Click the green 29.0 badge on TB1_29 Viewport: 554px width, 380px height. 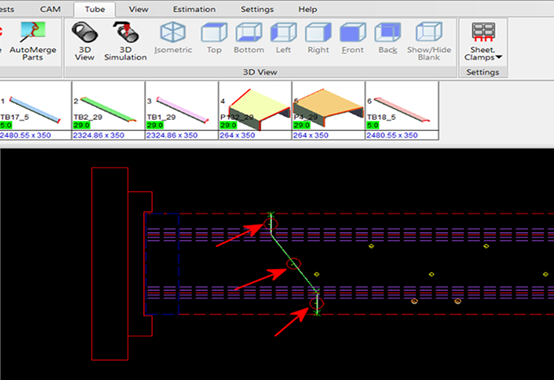(155, 125)
